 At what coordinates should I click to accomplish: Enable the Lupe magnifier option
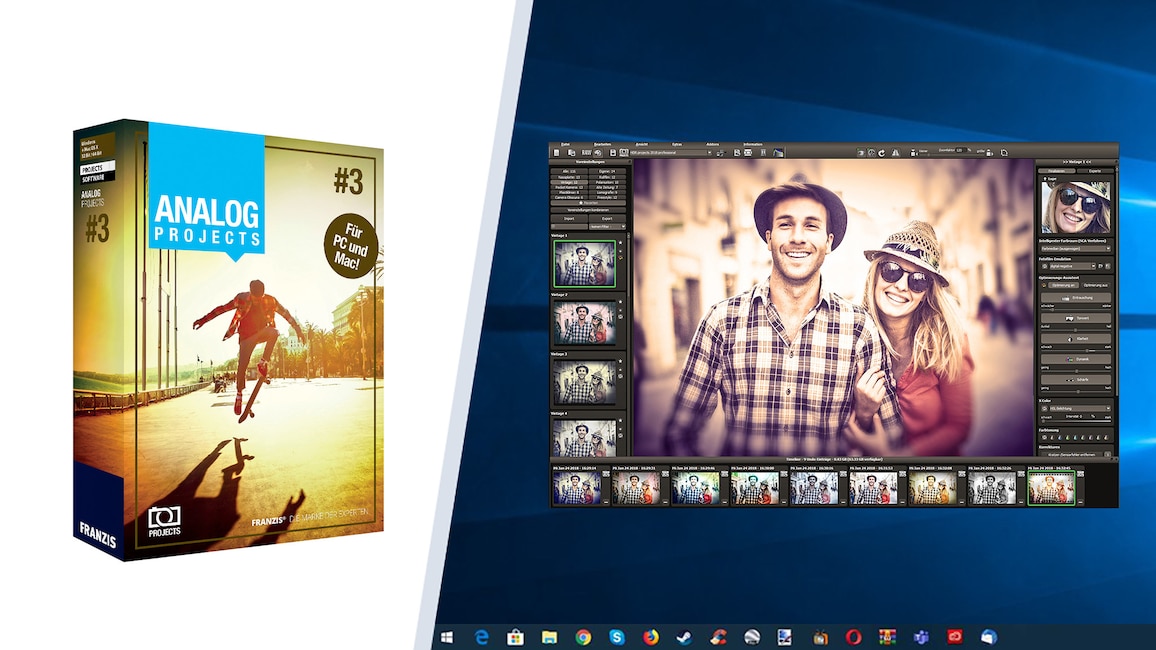coord(1050,178)
